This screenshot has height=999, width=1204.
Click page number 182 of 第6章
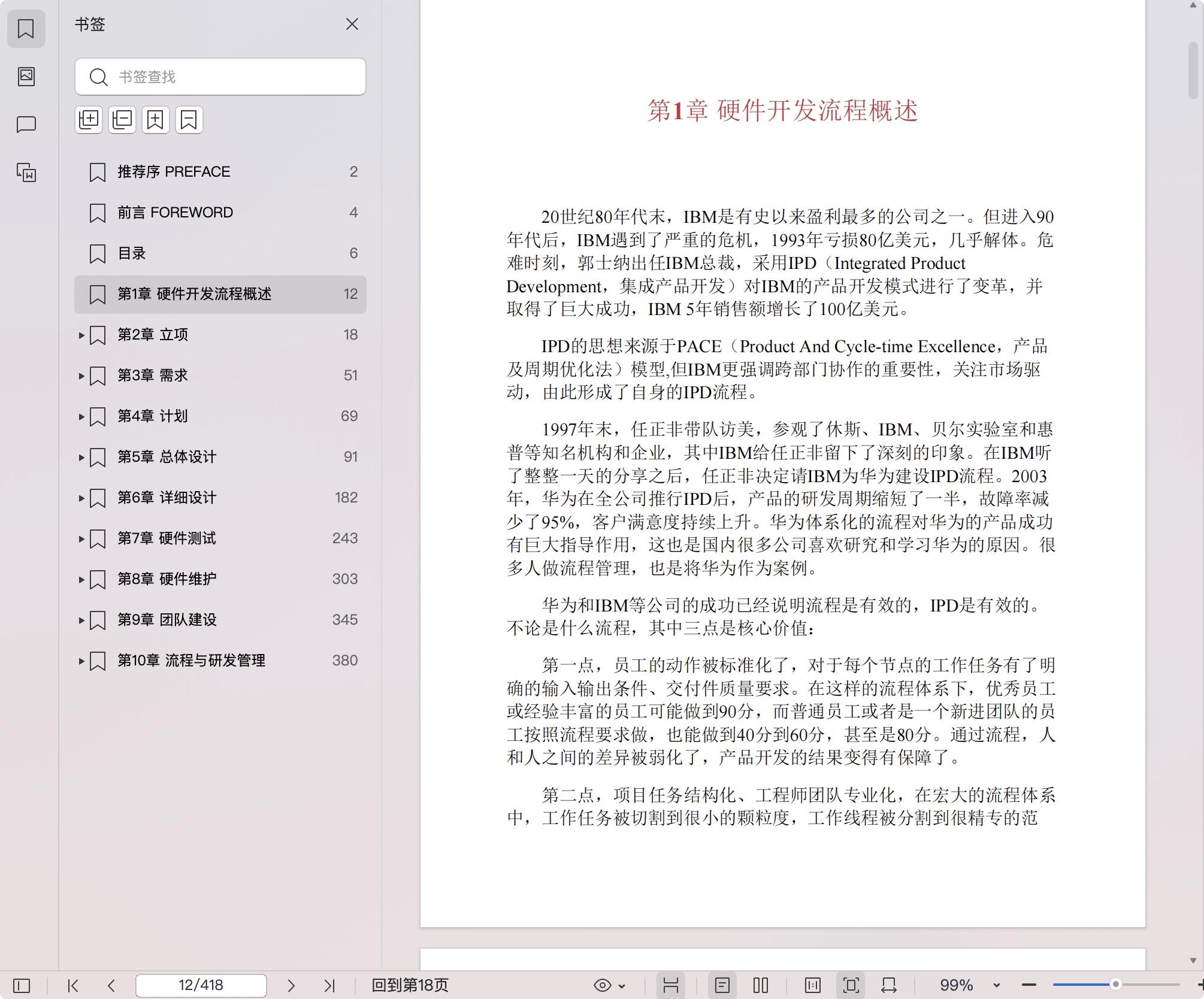[346, 498]
